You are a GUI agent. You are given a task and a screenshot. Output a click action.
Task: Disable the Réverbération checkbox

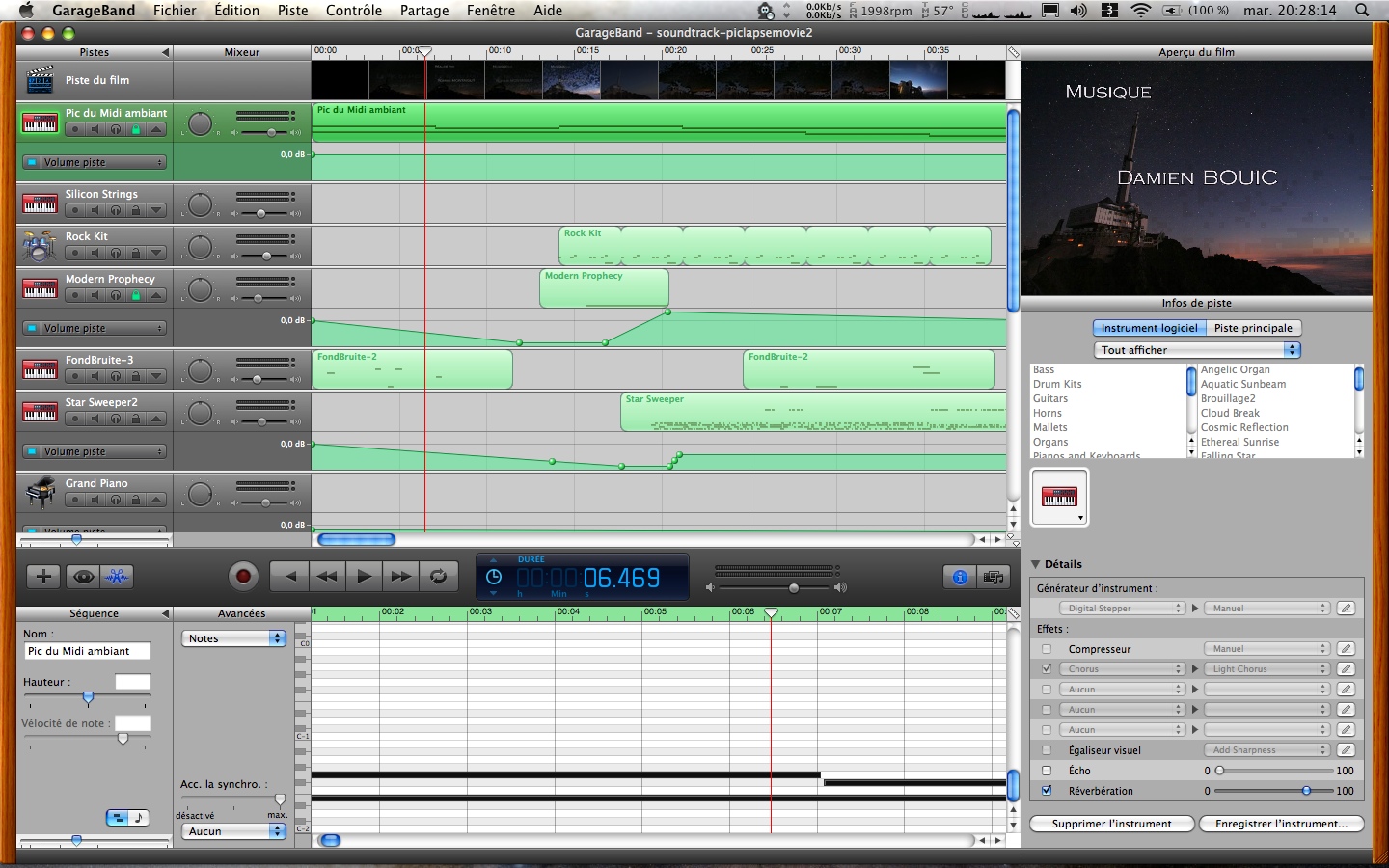(1047, 791)
